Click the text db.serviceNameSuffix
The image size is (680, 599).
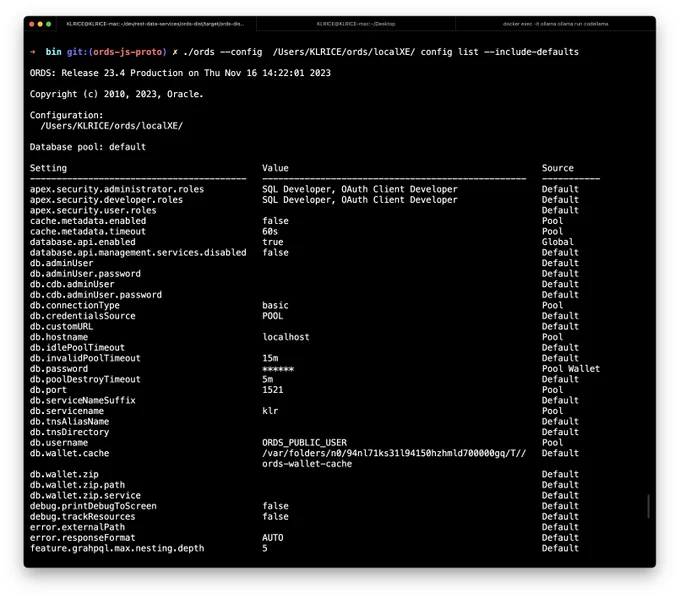[x=82, y=400]
